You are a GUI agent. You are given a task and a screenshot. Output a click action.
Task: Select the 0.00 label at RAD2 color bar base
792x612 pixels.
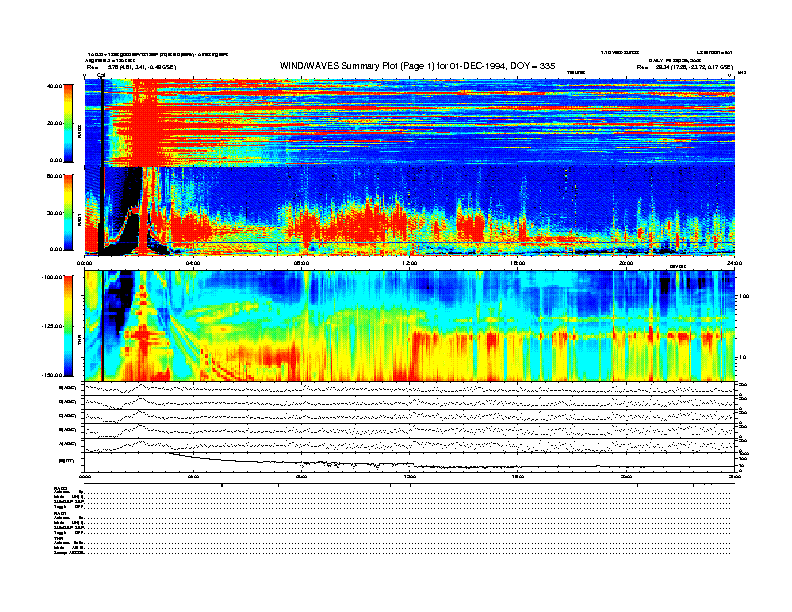(x=56, y=161)
